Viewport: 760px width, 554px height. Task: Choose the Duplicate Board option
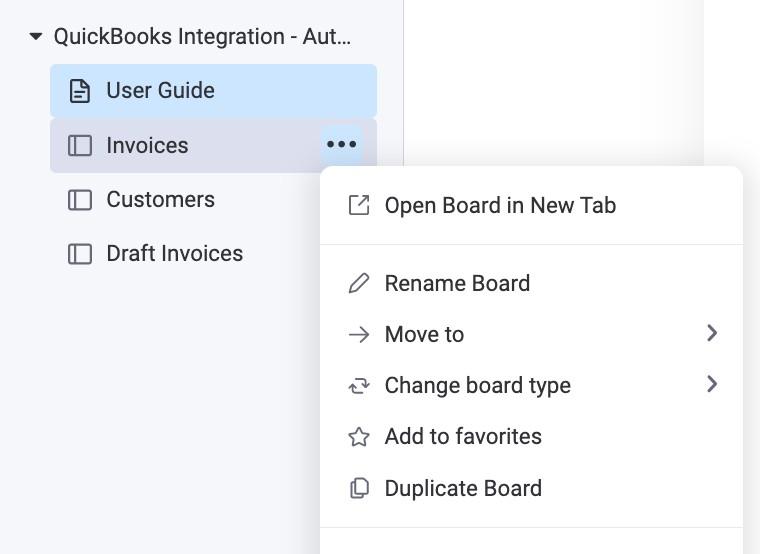tap(463, 489)
